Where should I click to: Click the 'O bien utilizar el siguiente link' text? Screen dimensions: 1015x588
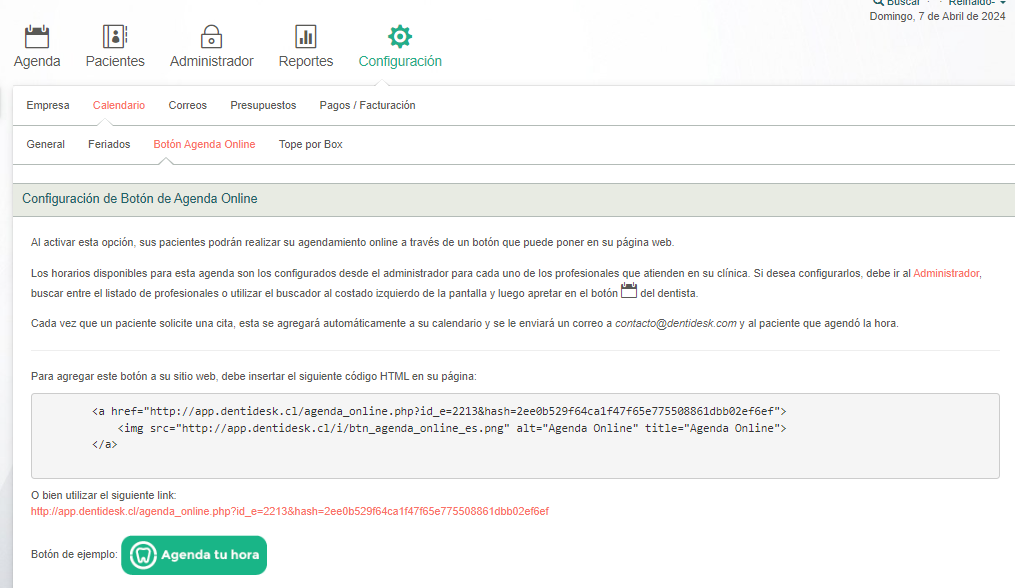point(104,495)
